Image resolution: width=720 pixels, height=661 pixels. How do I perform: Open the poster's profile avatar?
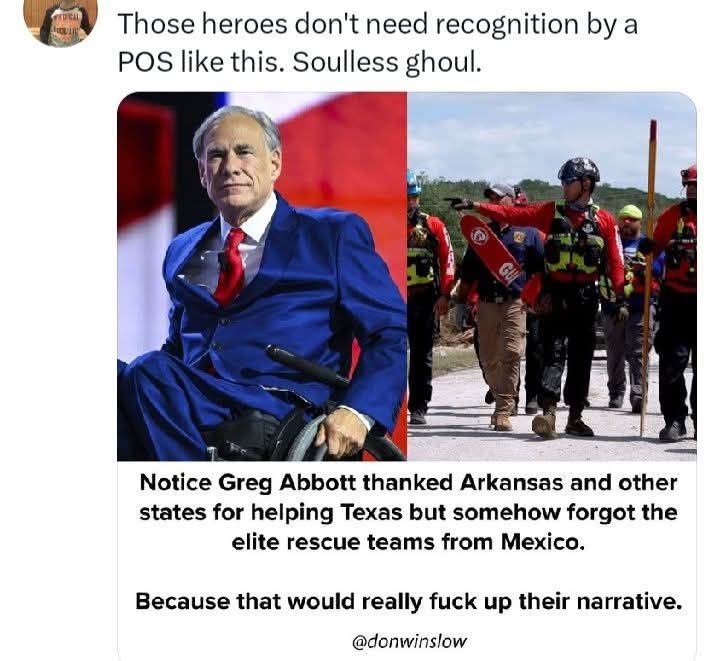60,22
